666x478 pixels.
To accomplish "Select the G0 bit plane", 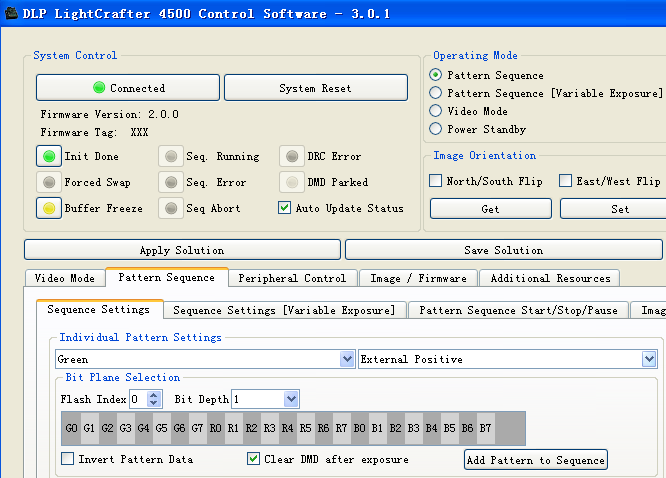I will 71,428.
